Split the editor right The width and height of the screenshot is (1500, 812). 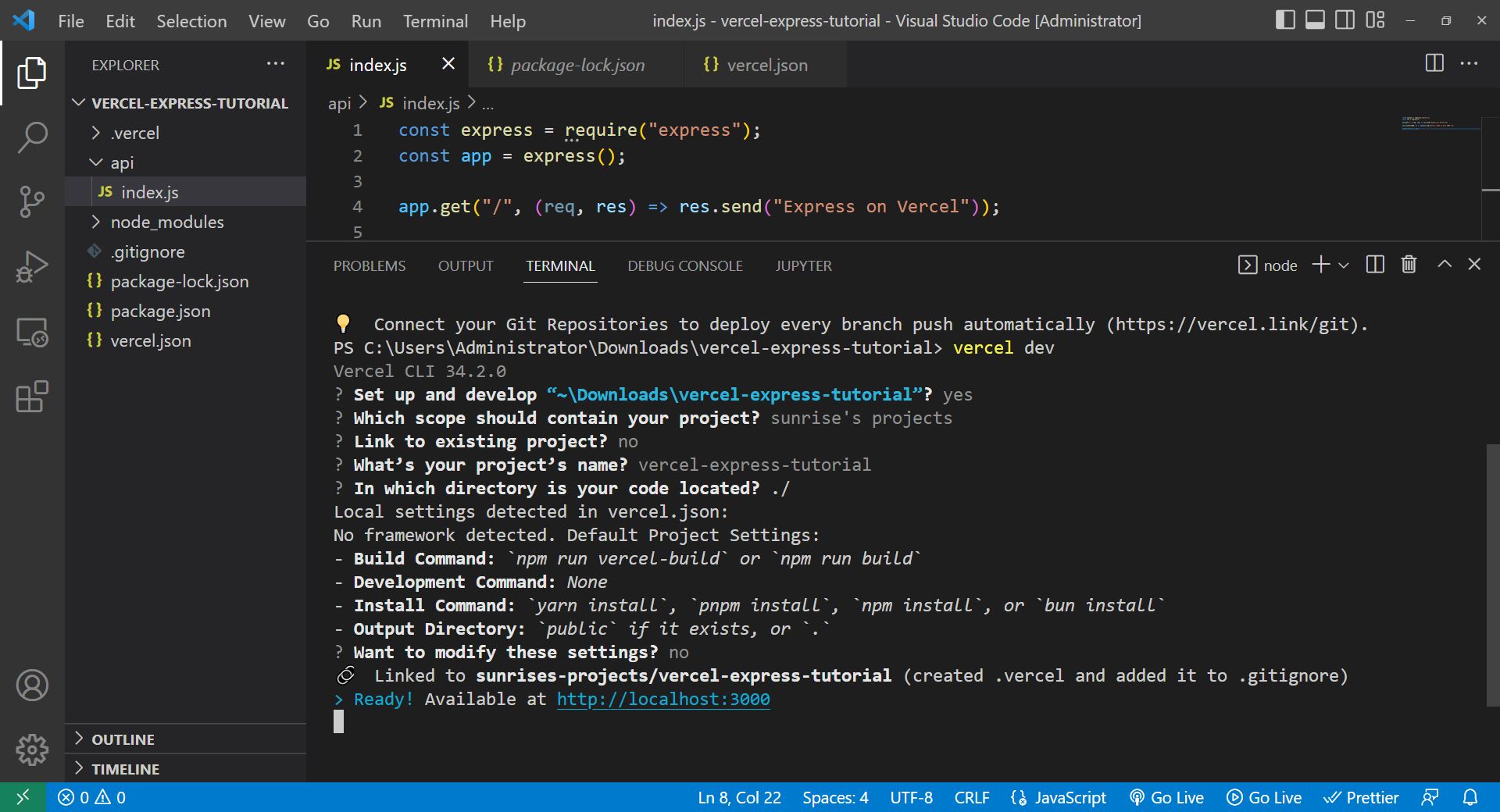coord(1434,63)
